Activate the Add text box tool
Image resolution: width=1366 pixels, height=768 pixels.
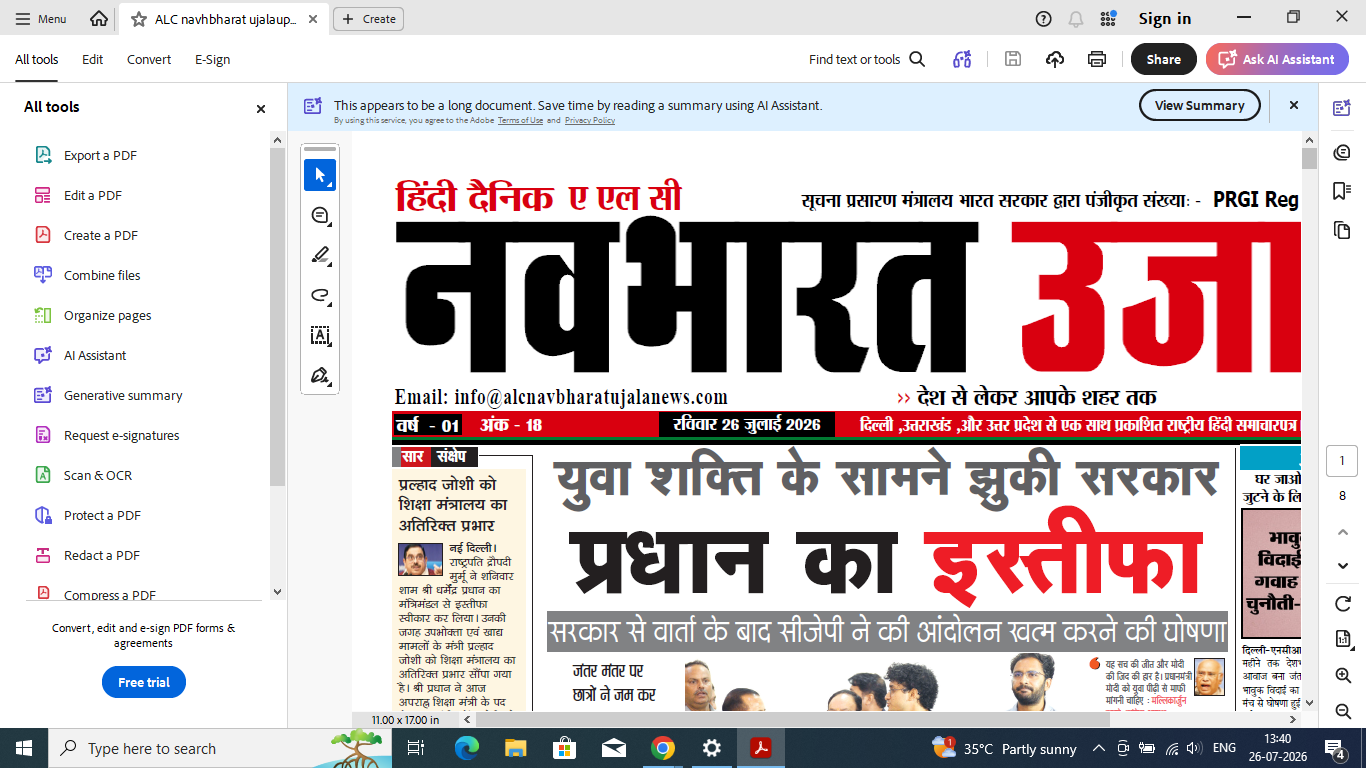[320, 335]
